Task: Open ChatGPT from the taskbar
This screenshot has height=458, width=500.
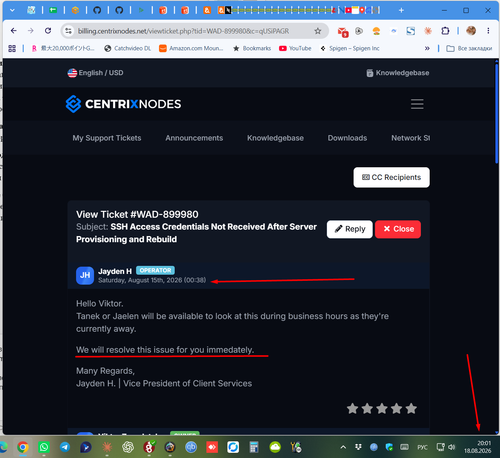Action: (x=128, y=447)
